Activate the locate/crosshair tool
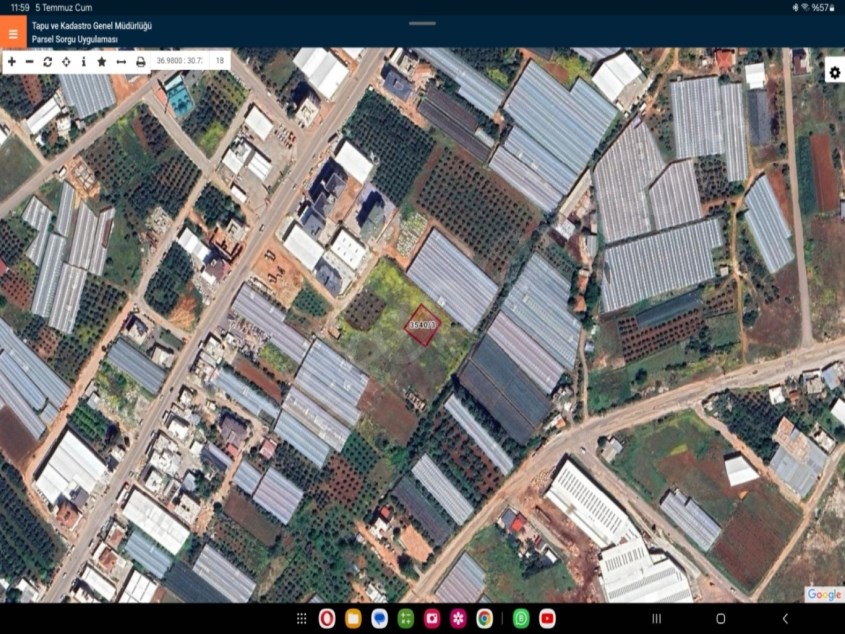 click(66, 62)
